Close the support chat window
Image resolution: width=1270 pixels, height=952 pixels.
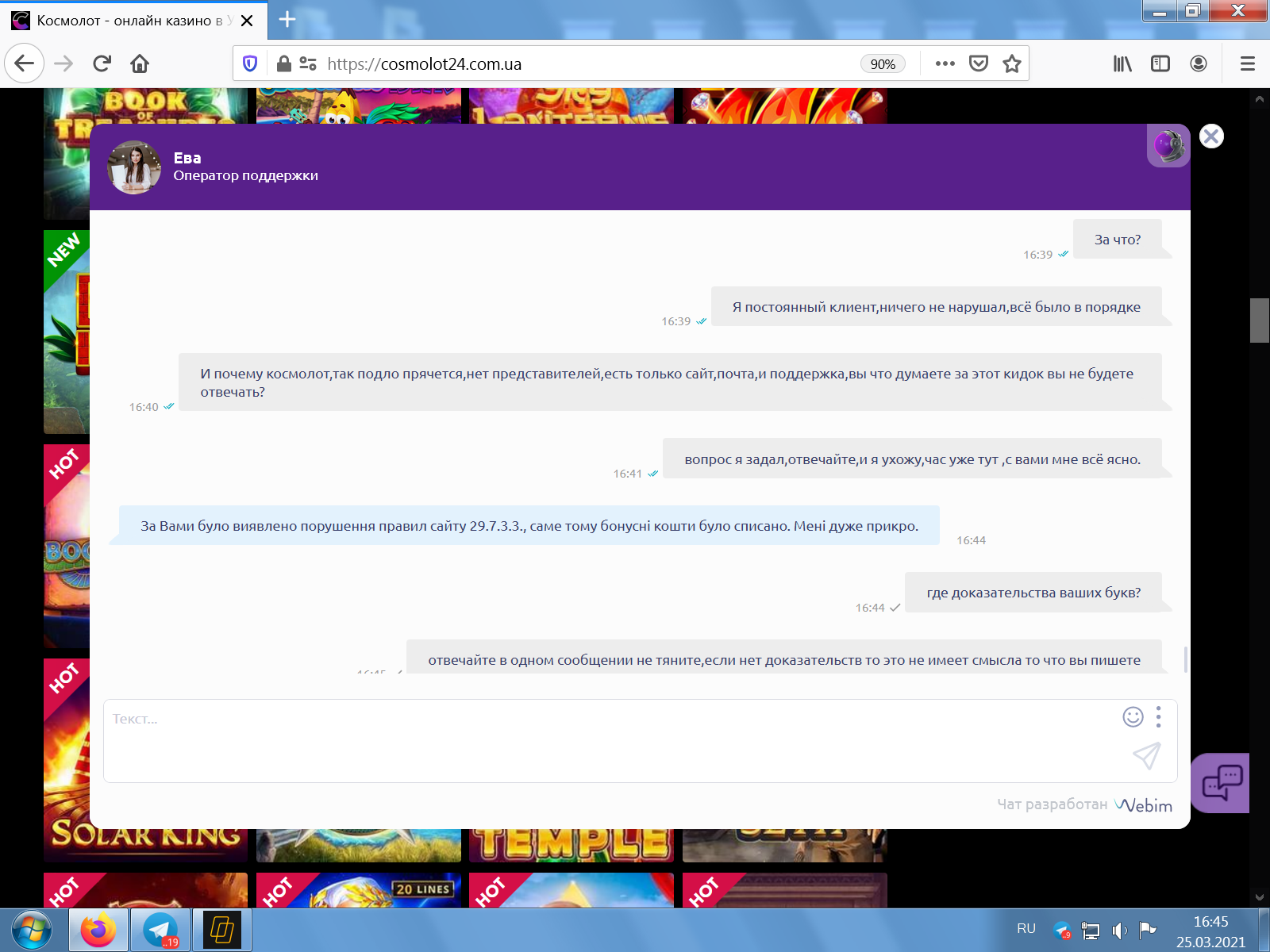coord(1211,136)
